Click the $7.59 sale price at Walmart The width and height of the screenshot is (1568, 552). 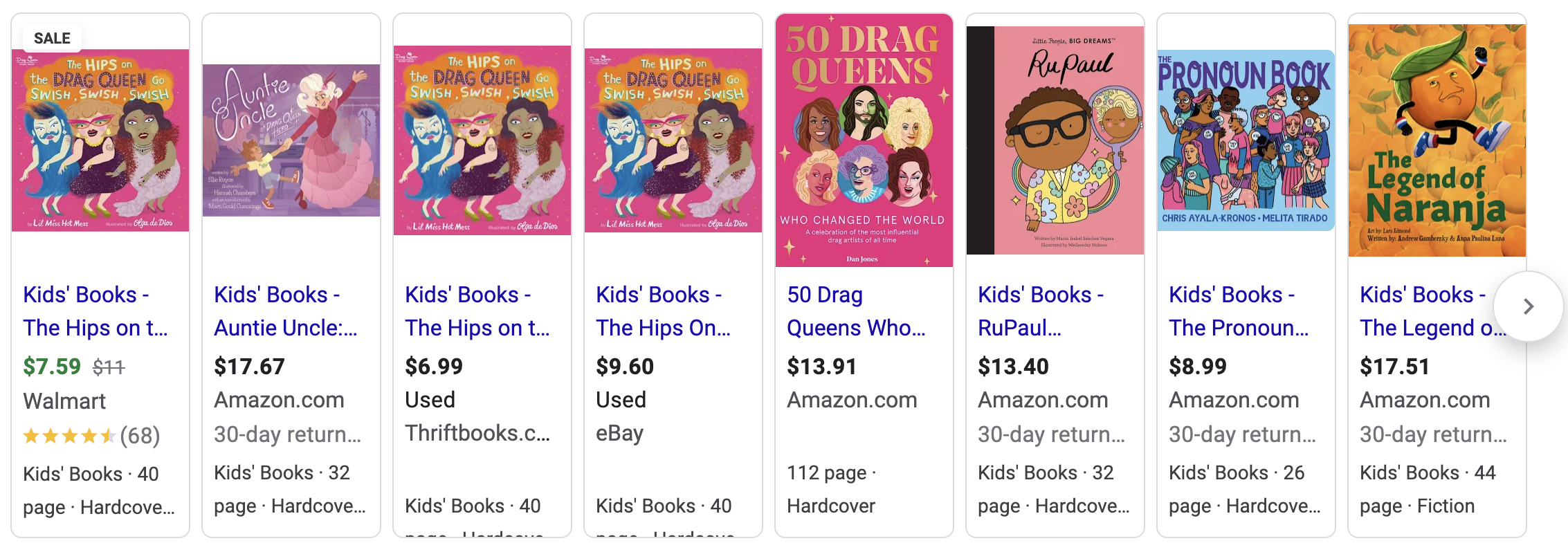[52, 367]
